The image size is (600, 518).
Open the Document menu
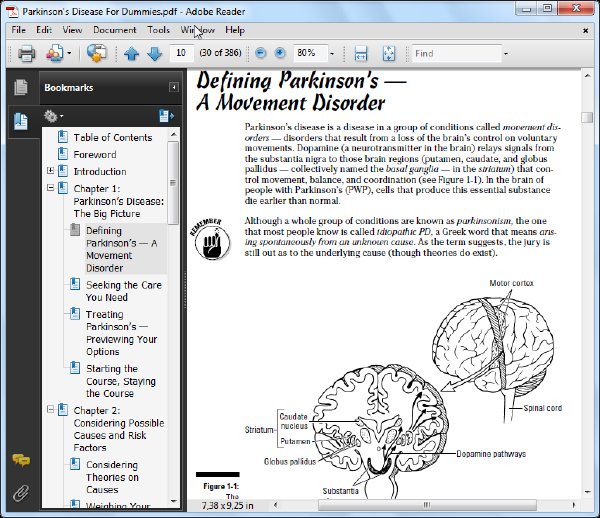tap(114, 30)
